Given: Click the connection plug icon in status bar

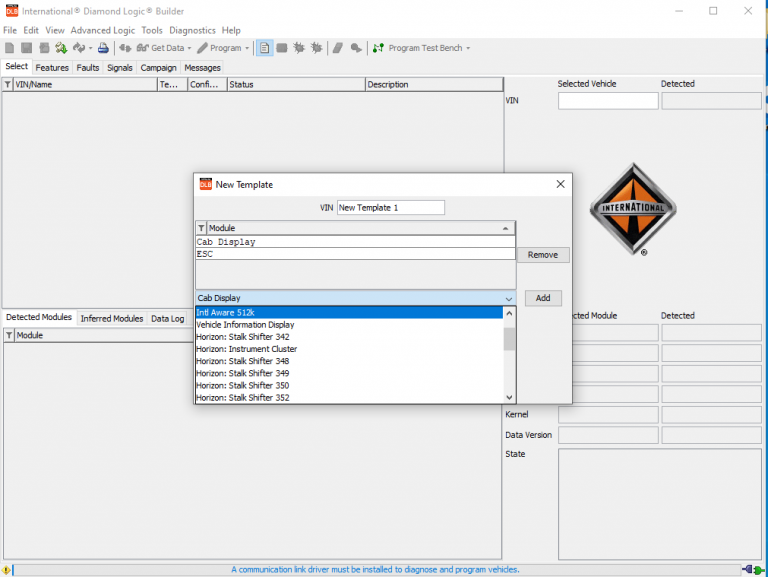Looking at the screenshot, I should pyautogui.click(x=754, y=570).
